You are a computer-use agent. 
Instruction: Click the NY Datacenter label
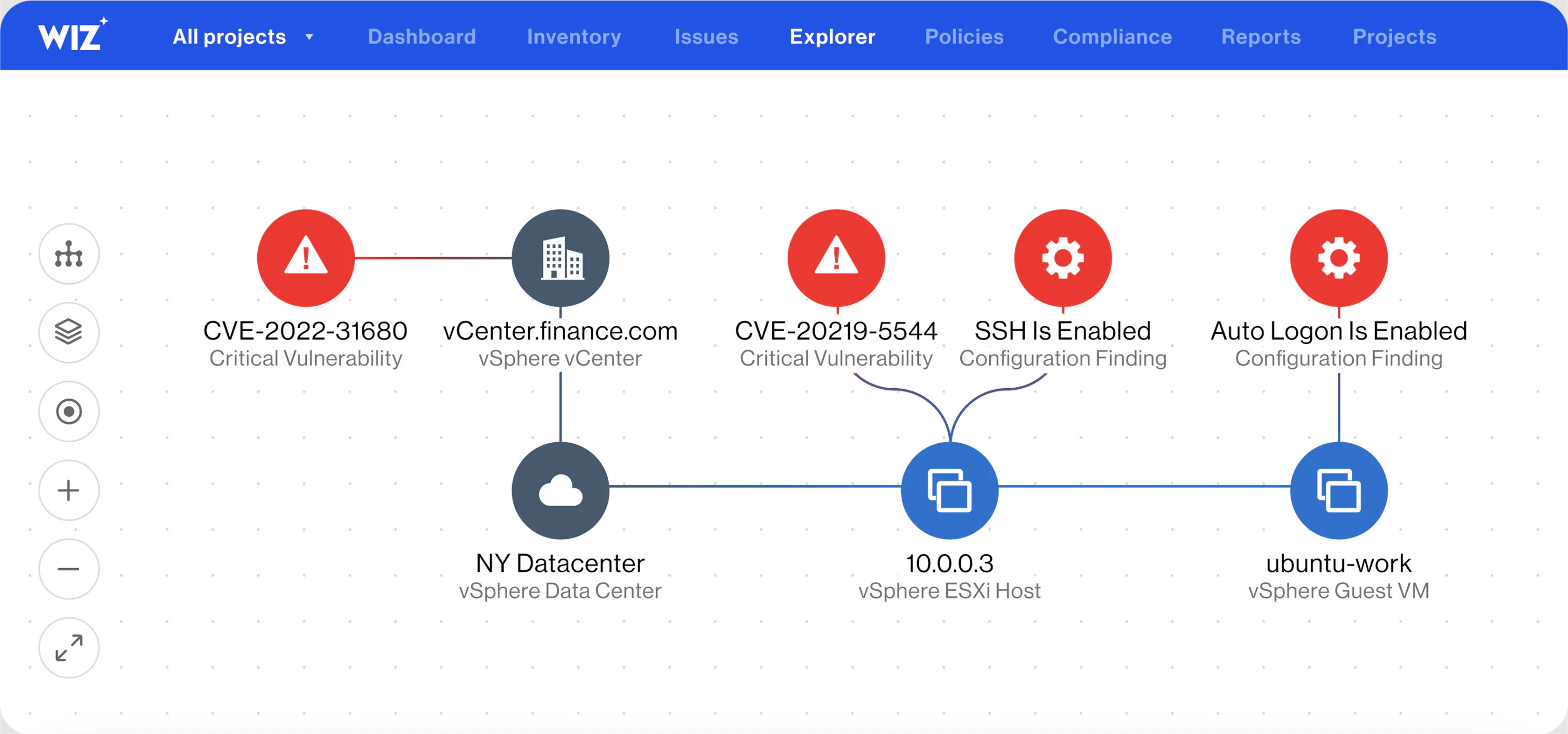click(561, 563)
